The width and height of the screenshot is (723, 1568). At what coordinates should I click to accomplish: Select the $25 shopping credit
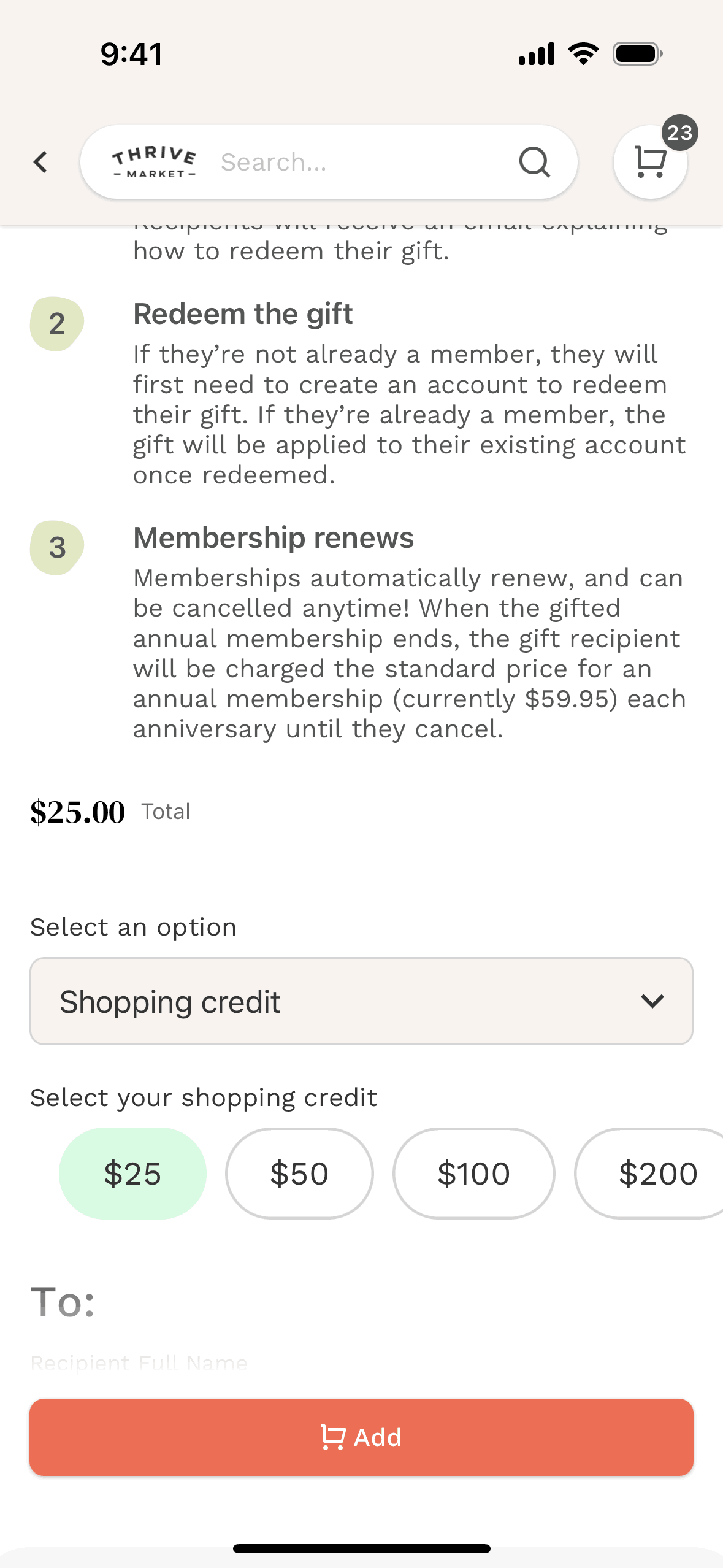coord(132,1174)
